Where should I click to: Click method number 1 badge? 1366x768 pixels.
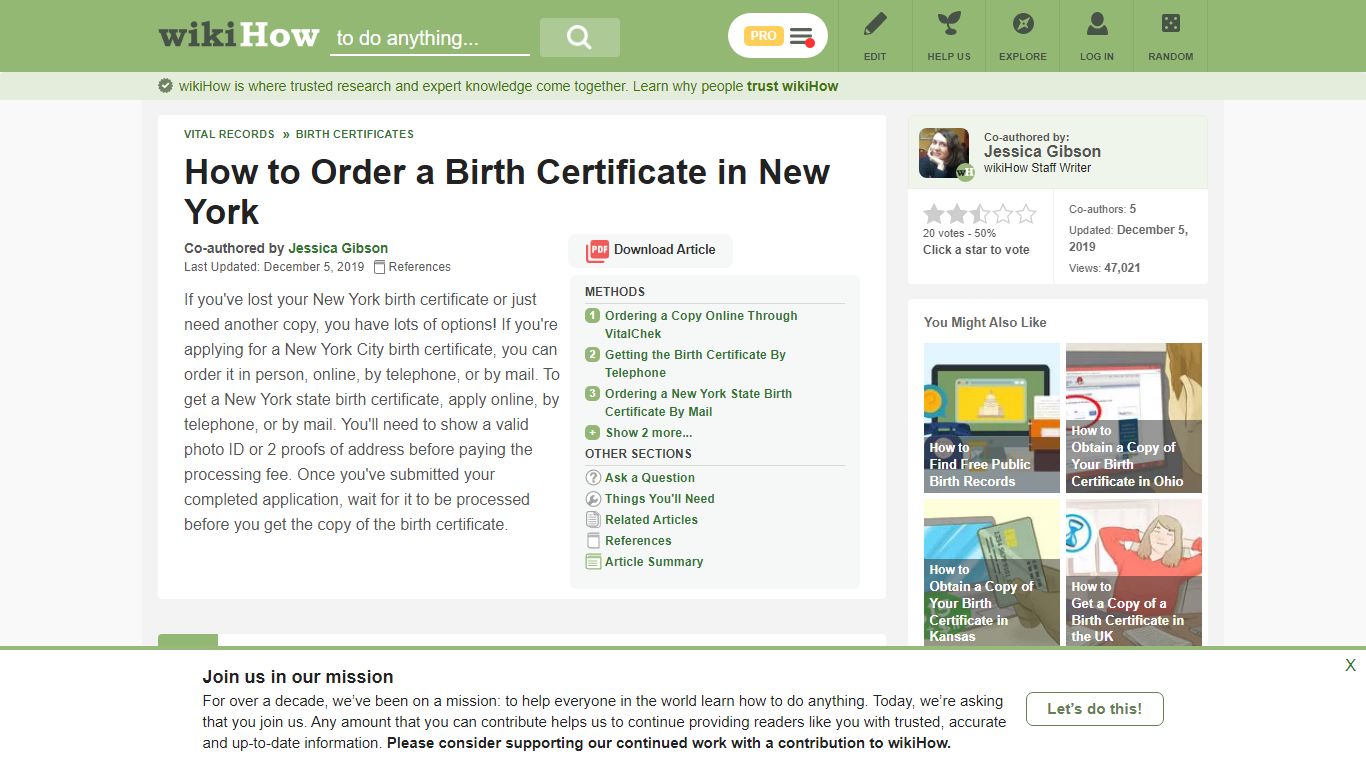pos(593,316)
